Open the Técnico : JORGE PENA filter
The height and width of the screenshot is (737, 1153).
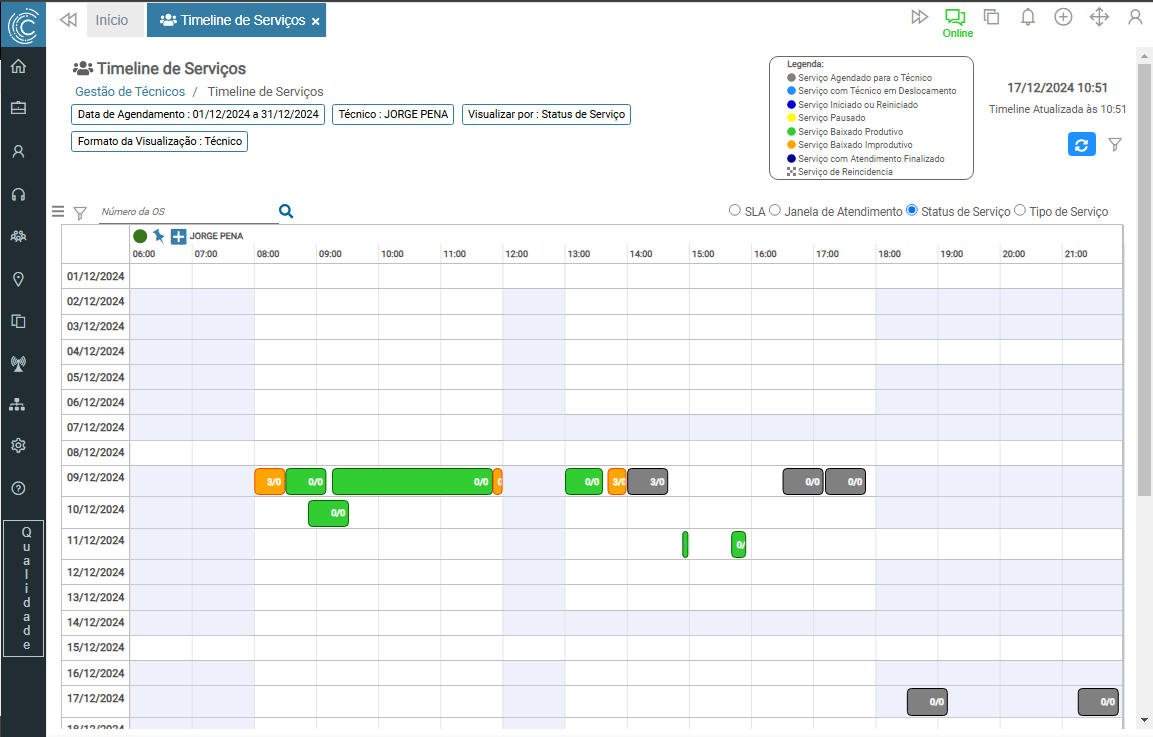393,114
